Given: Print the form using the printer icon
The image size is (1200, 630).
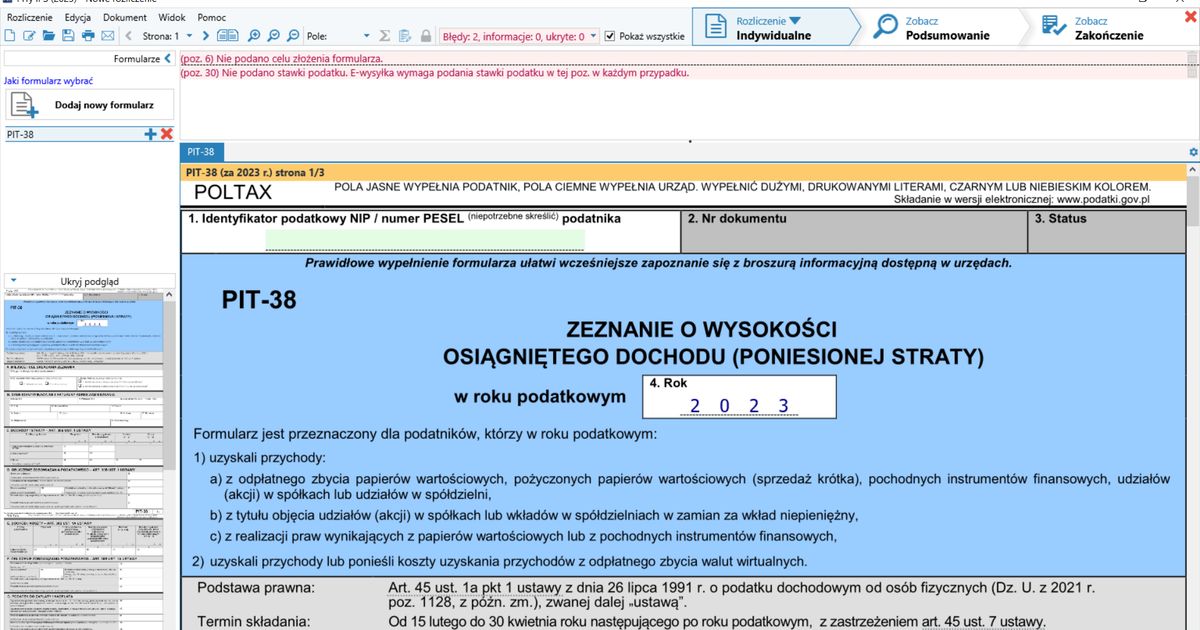Looking at the screenshot, I should [x=88, y=36].
